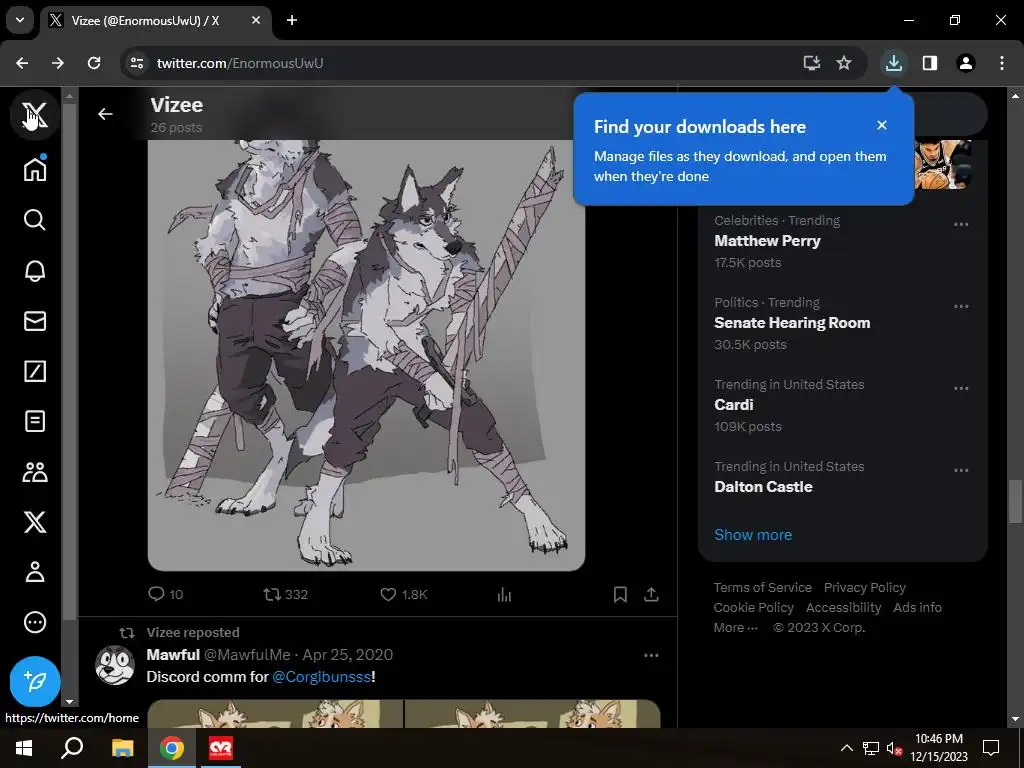Close the Vizee tab
Viewport: 1024px width, 768px height.
point(256,20)
